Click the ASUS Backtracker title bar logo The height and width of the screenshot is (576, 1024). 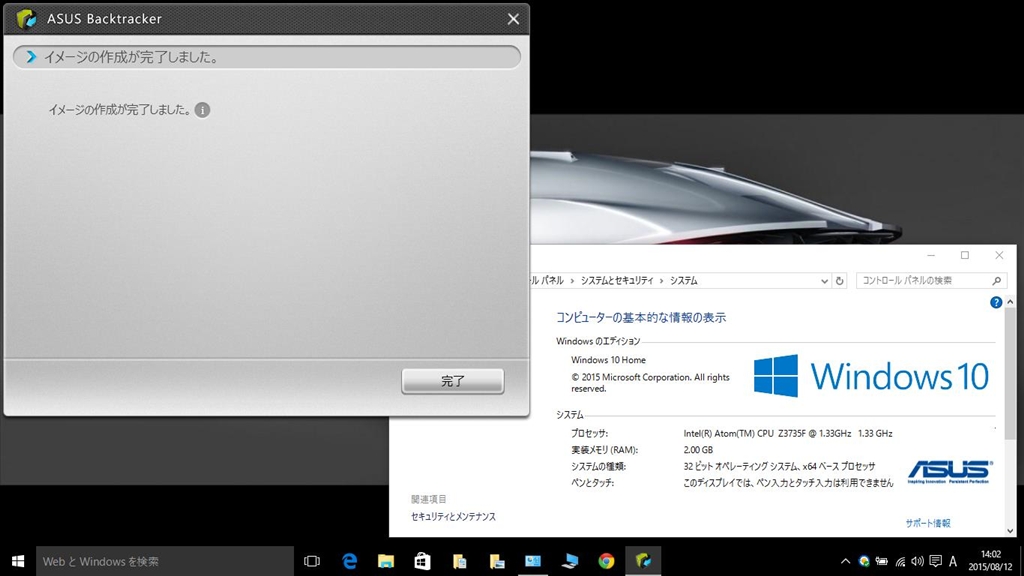click(x=26, y=19)
